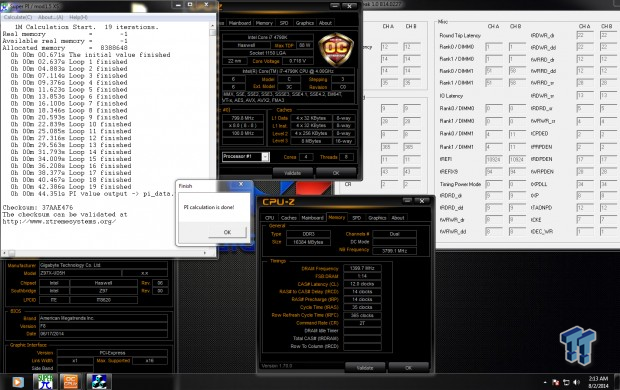Click the tREFIX9 CH A value field

pyautogui.click(x=493, y=172)
